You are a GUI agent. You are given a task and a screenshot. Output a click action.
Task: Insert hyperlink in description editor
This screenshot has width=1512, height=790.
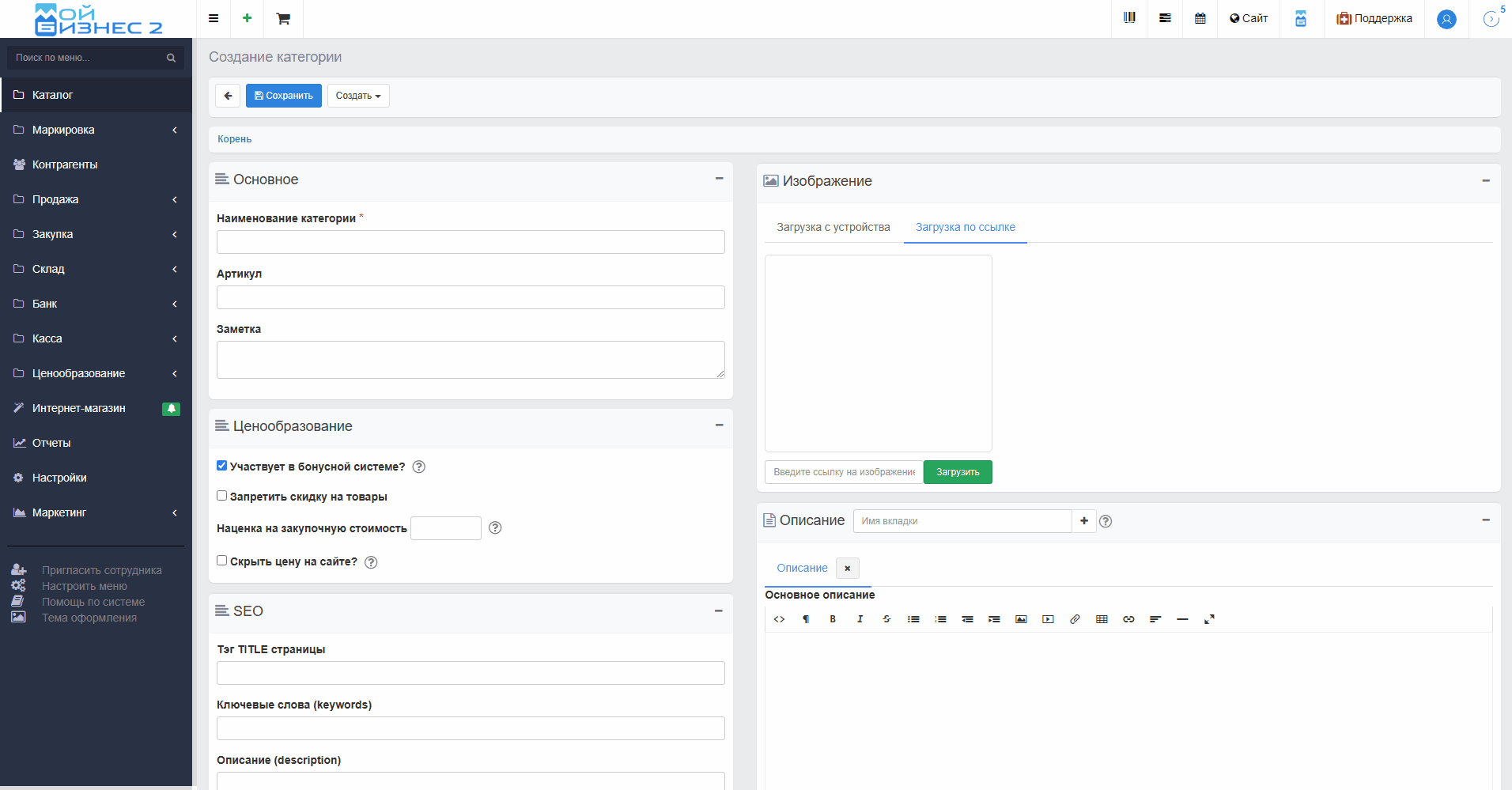[x=1128, y=619]
